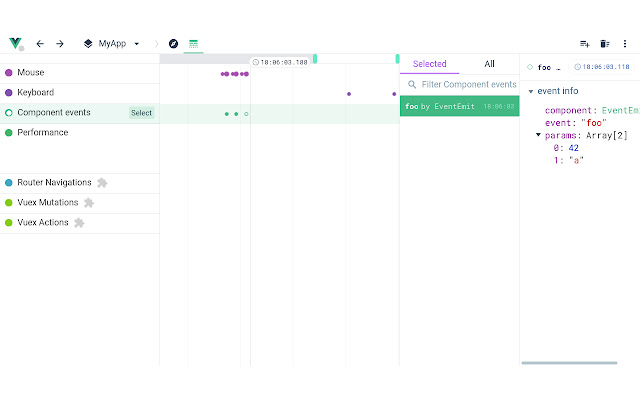This screenshot has height=400, width=640.
Task: Toggle Component events layer circle
Action: click(x=9, y=113)
